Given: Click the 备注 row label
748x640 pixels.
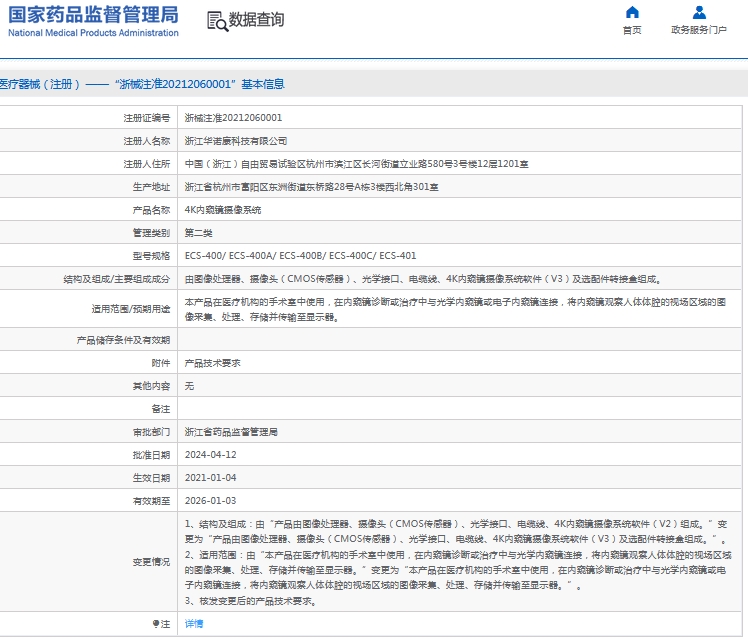Looking at the screenshot, I should pyautogui.click(x=161, y=409).
